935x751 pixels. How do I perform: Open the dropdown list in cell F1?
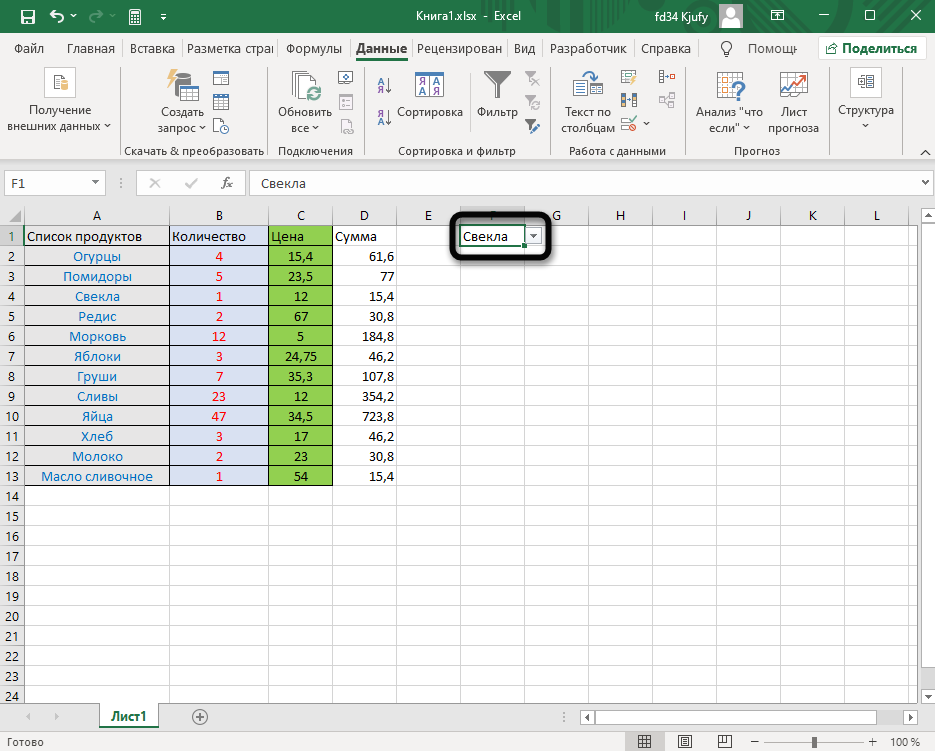534,236
